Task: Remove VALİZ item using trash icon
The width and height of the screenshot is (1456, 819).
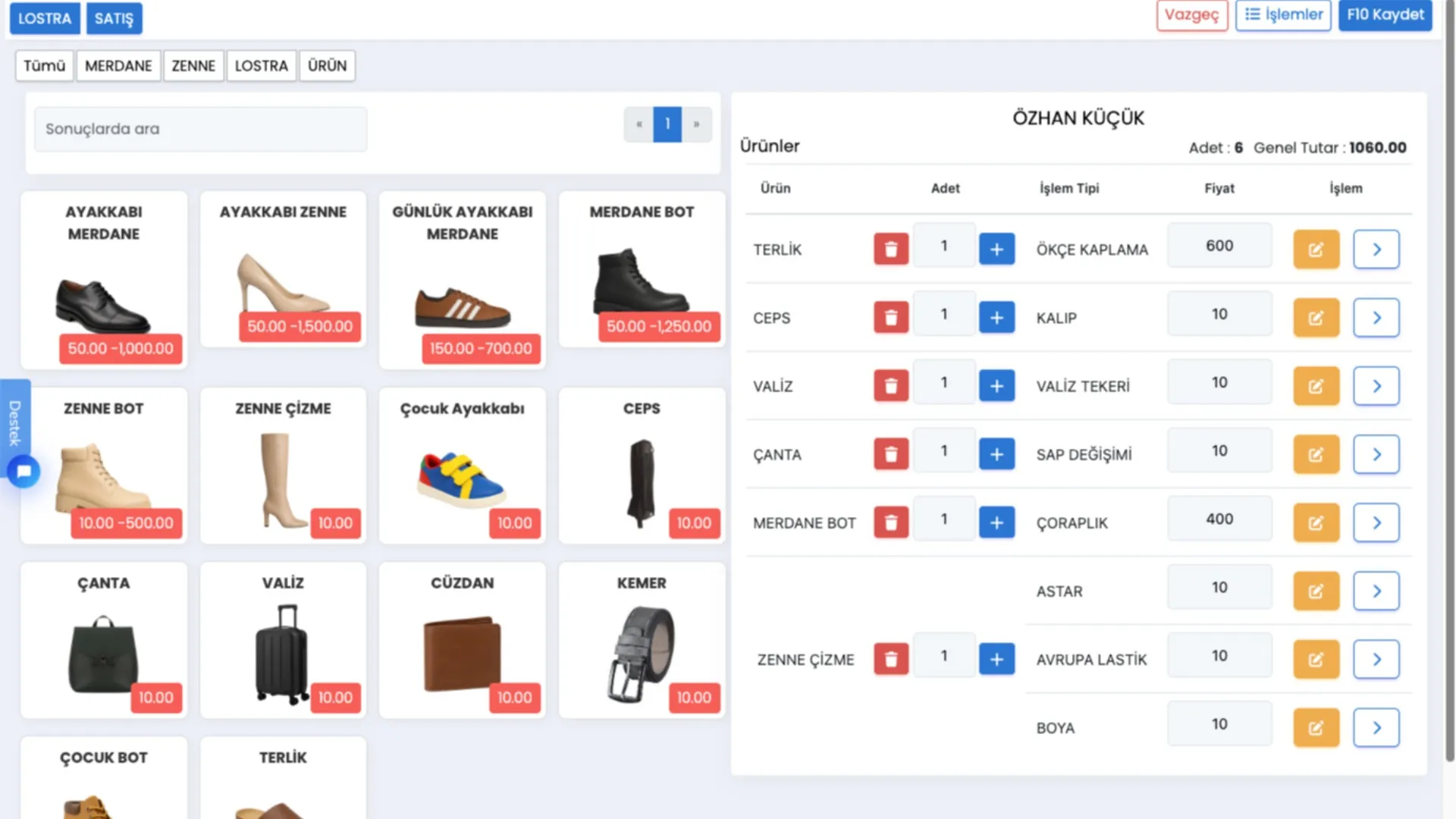Action: point(891,385)
